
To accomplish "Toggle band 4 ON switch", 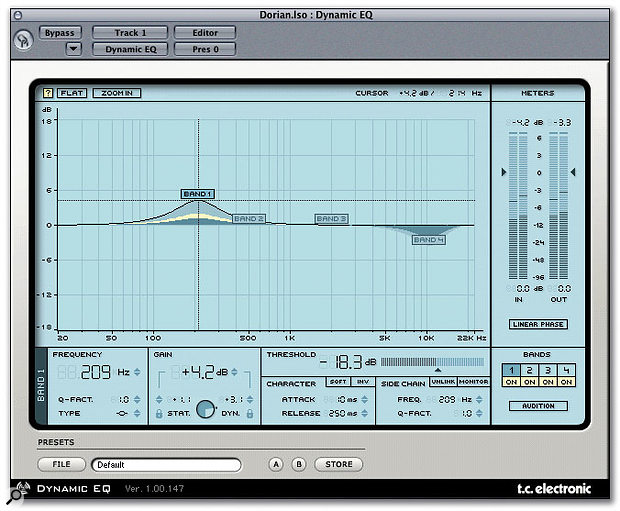I will coord(566,382).
